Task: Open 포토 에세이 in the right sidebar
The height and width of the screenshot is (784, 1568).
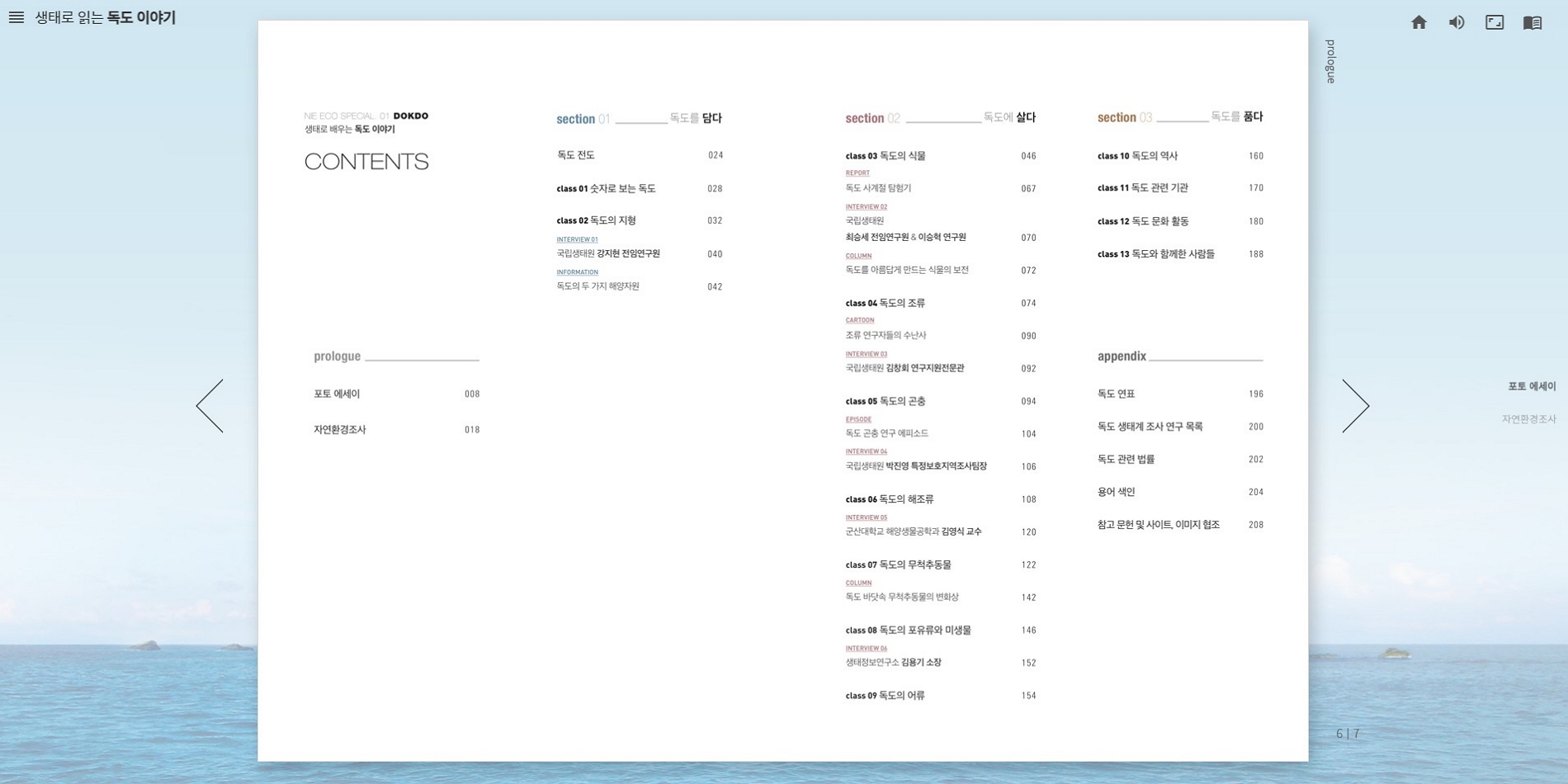Action: pyautogui.click(x=1531, y=386)
